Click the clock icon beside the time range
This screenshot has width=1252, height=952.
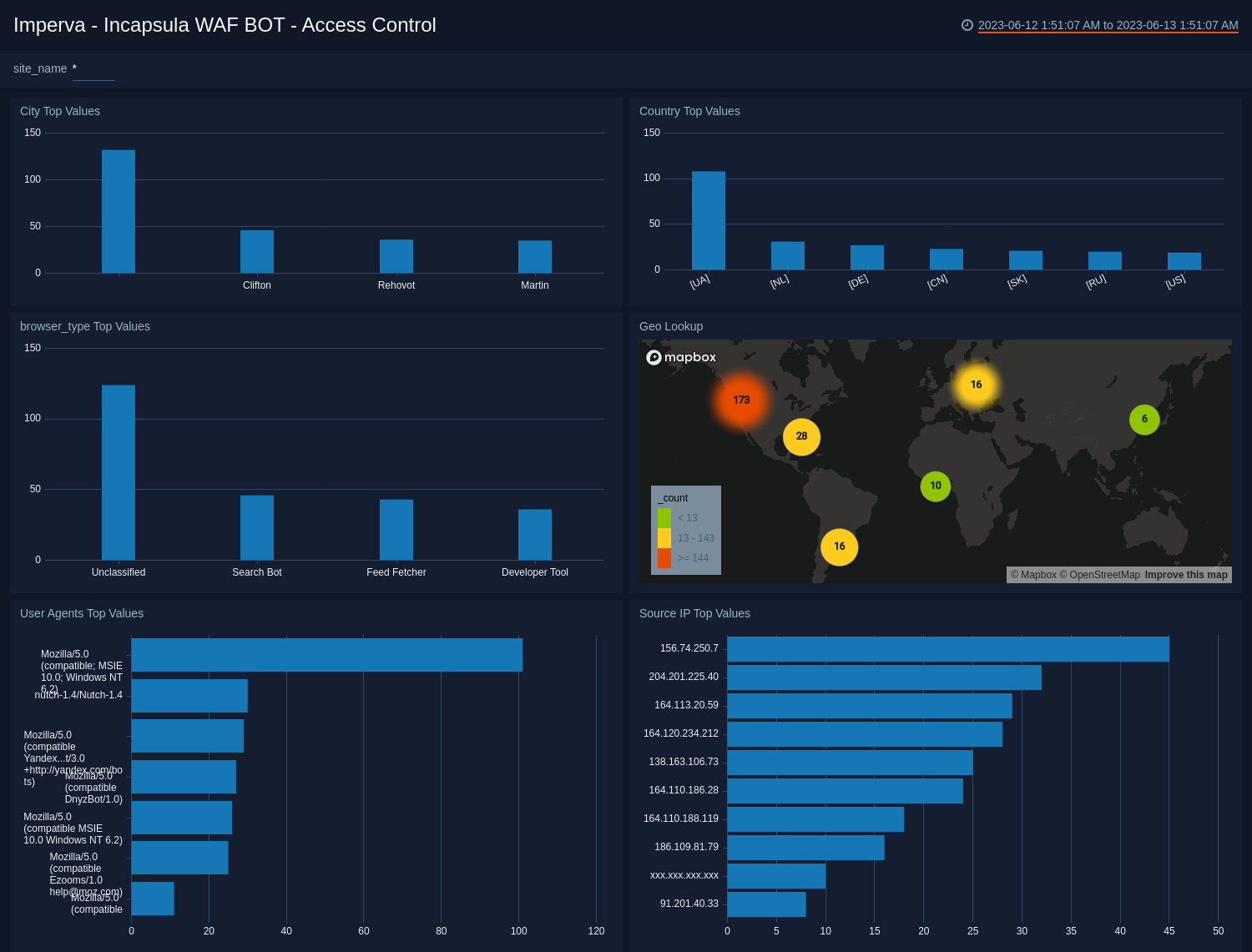967,25
